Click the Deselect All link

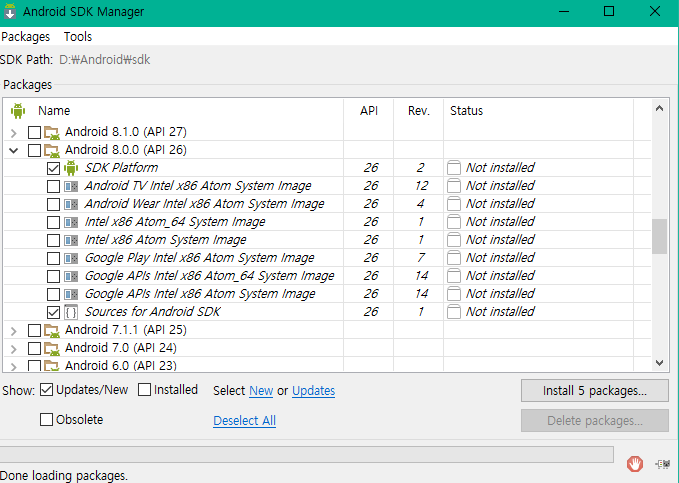(x=245, y=421)
